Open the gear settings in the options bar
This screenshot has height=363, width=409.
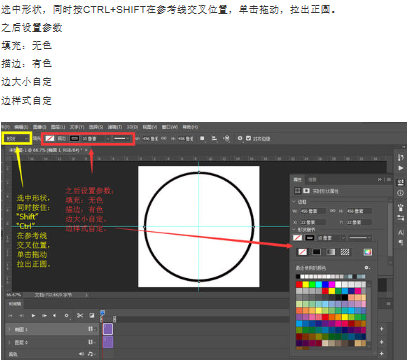tap(240, 138)
